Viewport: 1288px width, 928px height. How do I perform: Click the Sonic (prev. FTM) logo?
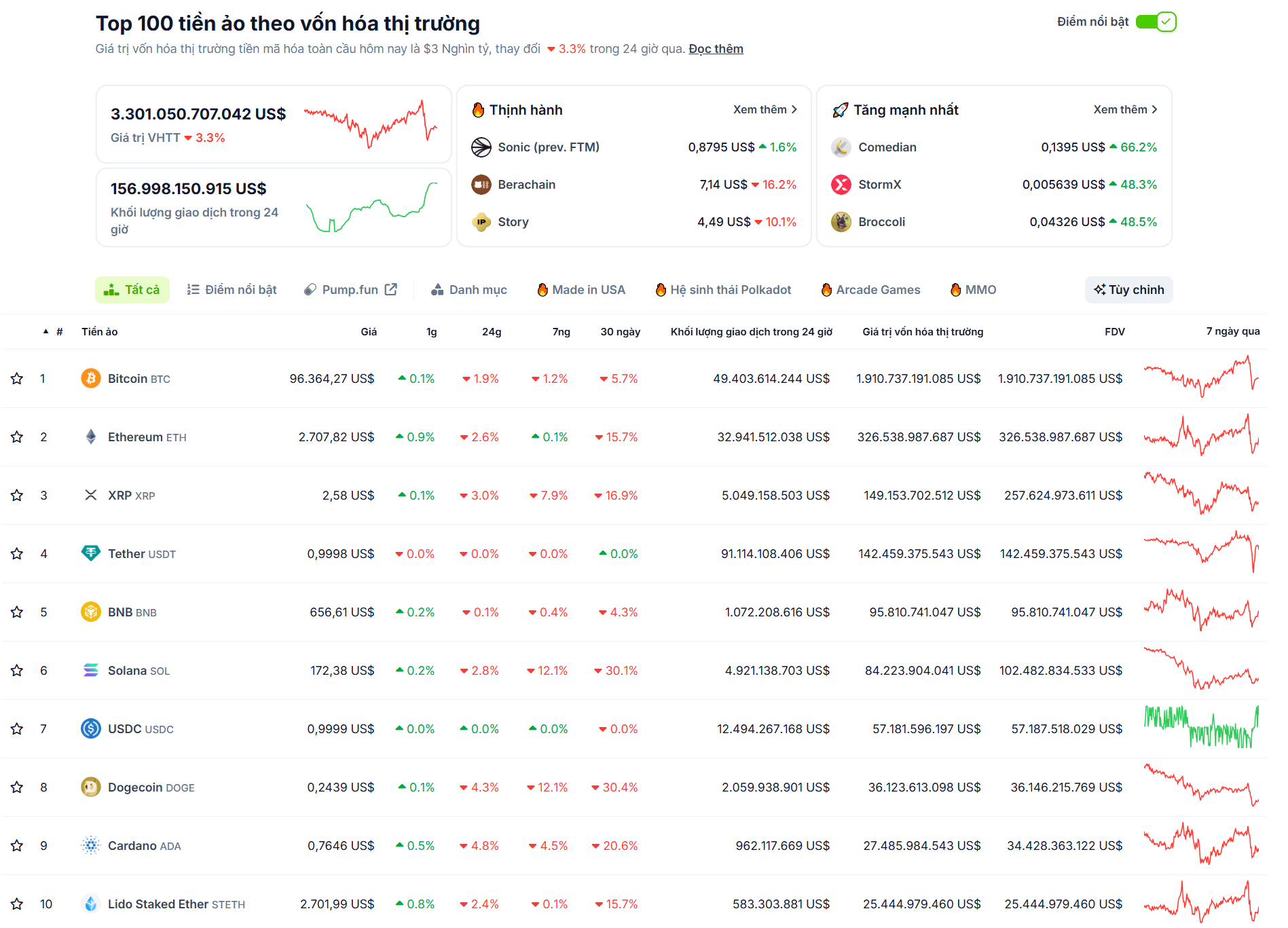click(x=481, y=147)
